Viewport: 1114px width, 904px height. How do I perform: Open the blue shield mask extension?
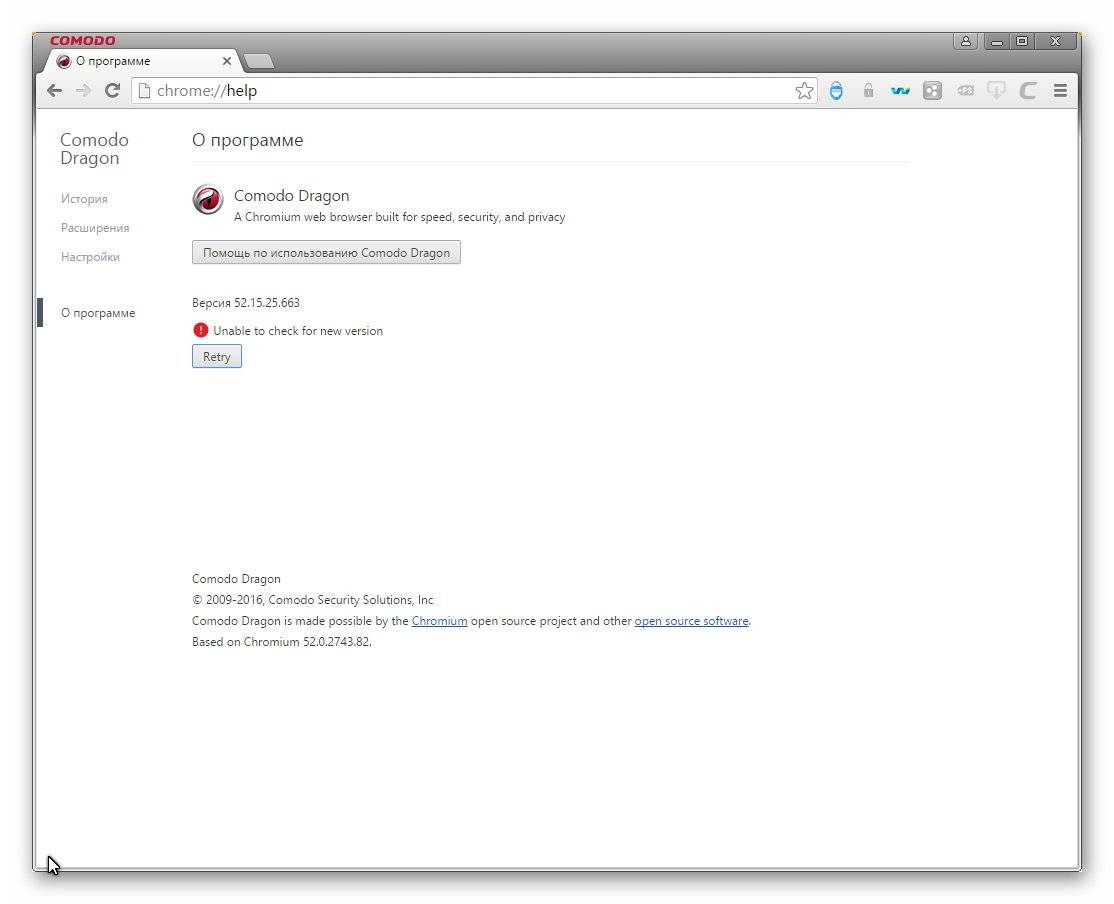pyautogui.click(x=836, y=90)
